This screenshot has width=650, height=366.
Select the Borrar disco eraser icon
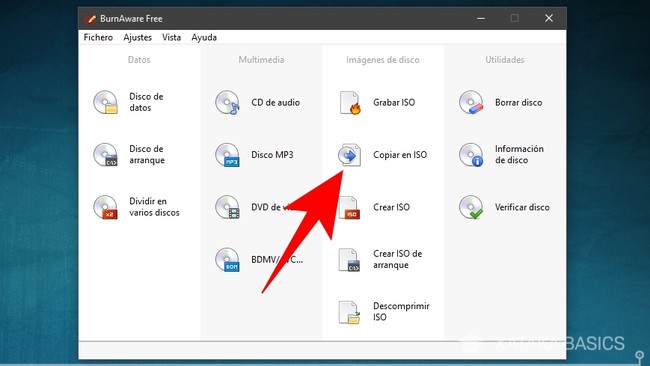point(471,102)
